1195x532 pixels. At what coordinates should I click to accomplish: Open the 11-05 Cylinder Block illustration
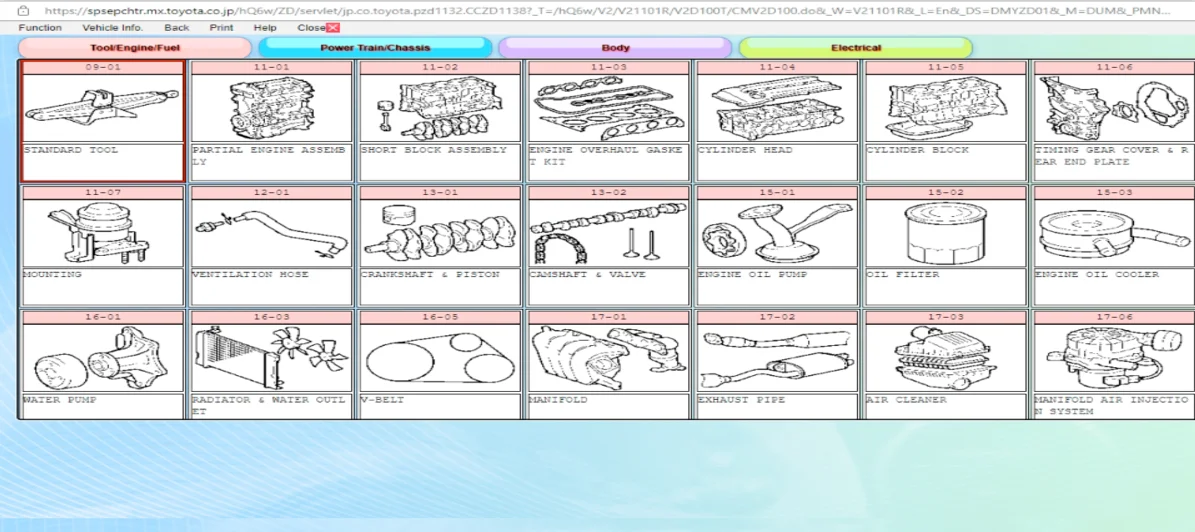[945, 107]
